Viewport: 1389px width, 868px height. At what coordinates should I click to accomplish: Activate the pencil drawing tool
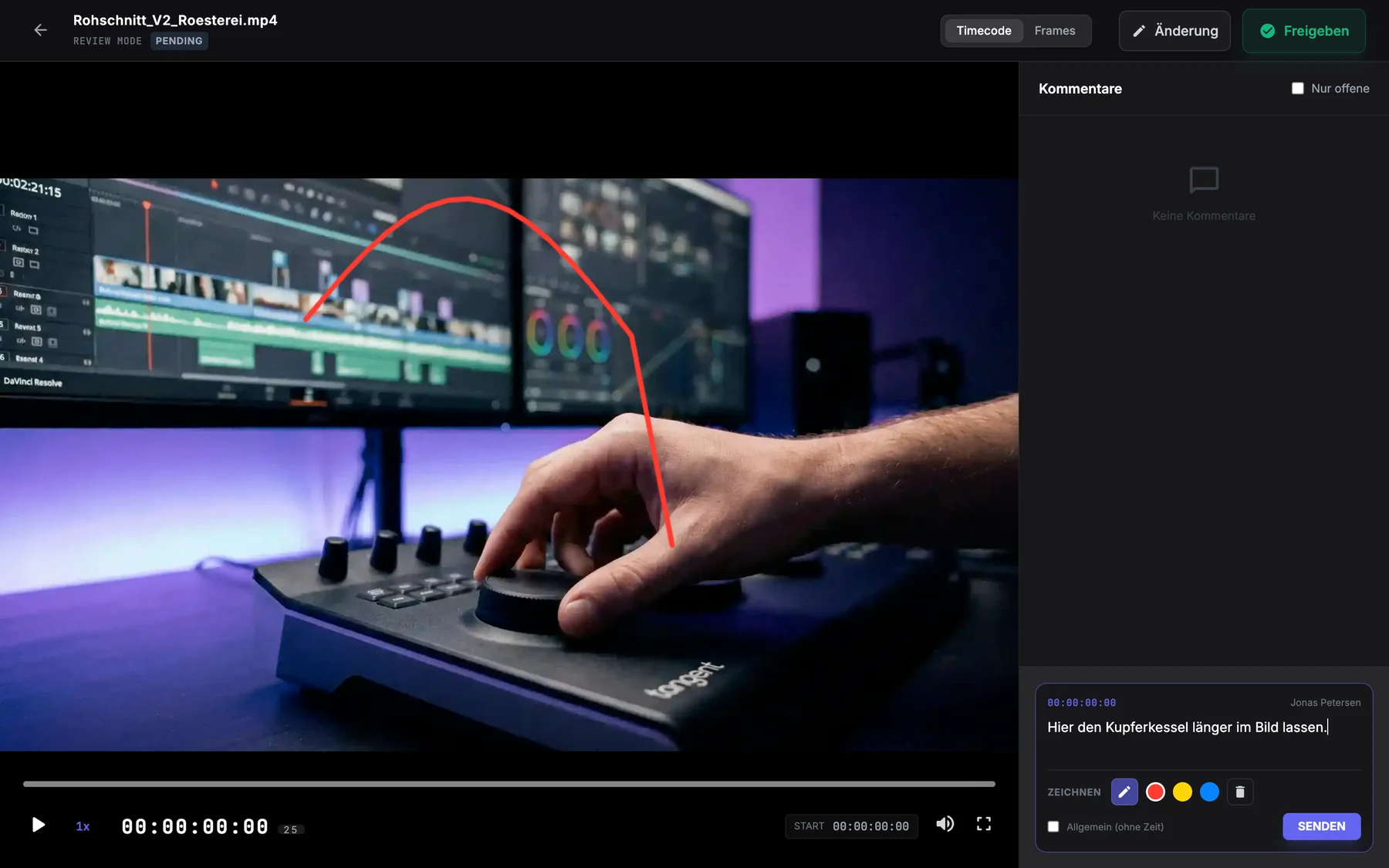point(1124,792)
